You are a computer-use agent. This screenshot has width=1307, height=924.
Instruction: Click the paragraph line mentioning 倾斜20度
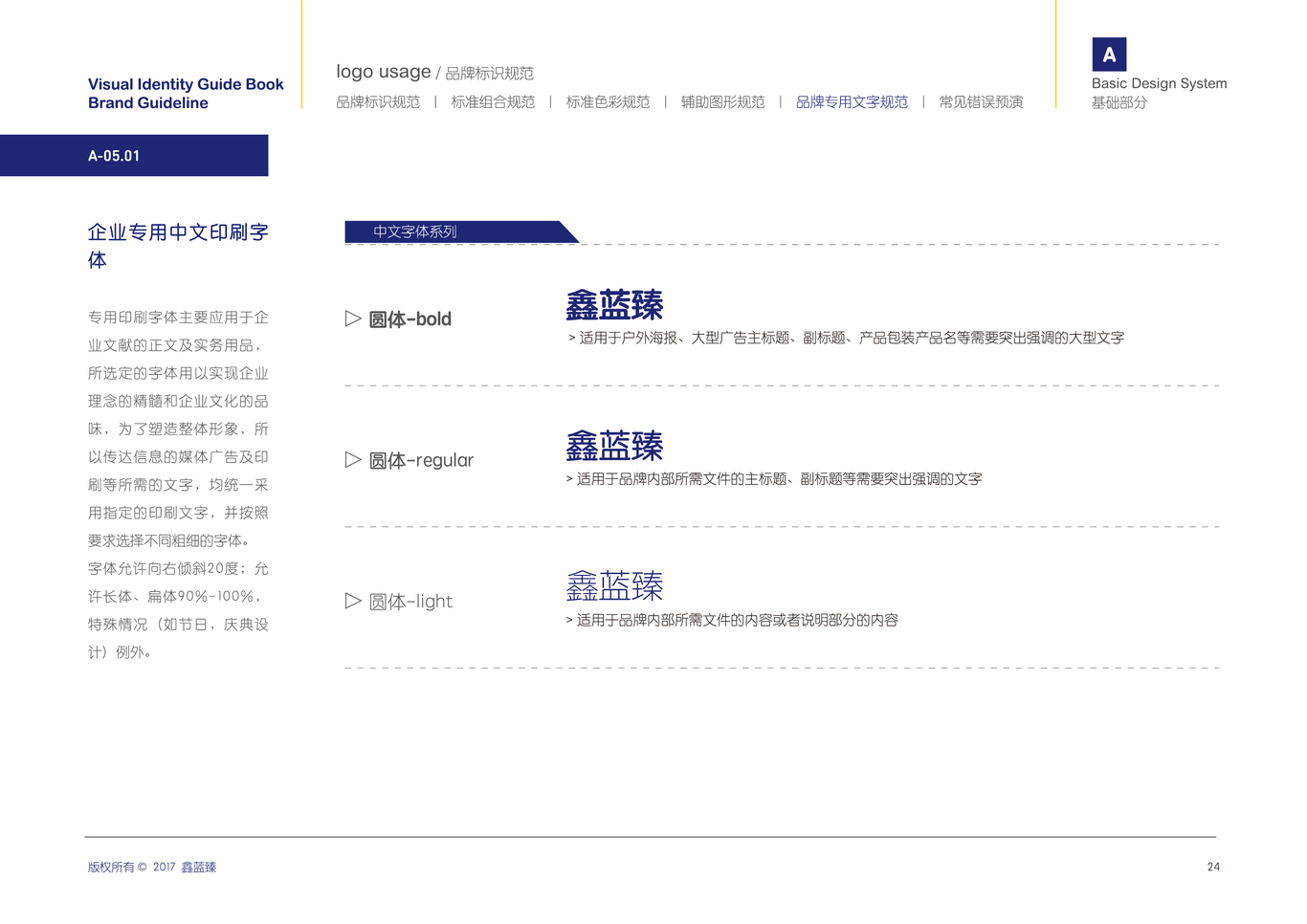click(178, 568)
